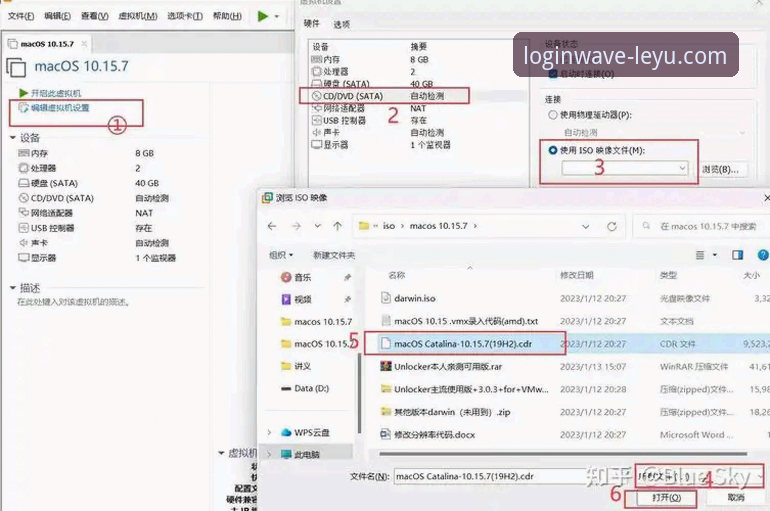Screen dimensions: 770x511
Task: Choose 使用物理驱动器(P) radio button
Action: [552, 115]
